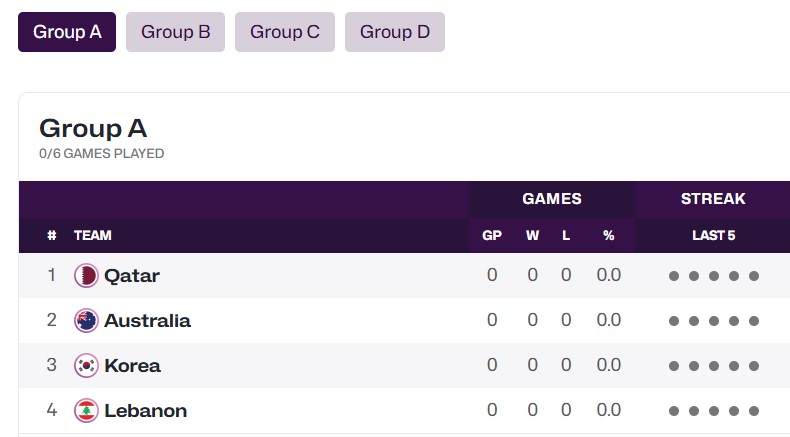Click Lebanon's last streak dot
The width and height of the screenshot is (790, 437).
(754, 411)
